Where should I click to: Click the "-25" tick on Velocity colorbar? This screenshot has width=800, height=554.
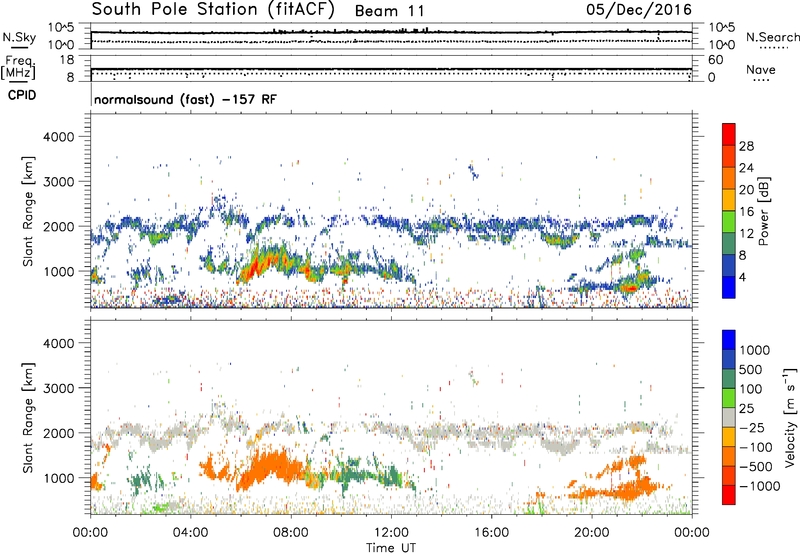[752, 428]
